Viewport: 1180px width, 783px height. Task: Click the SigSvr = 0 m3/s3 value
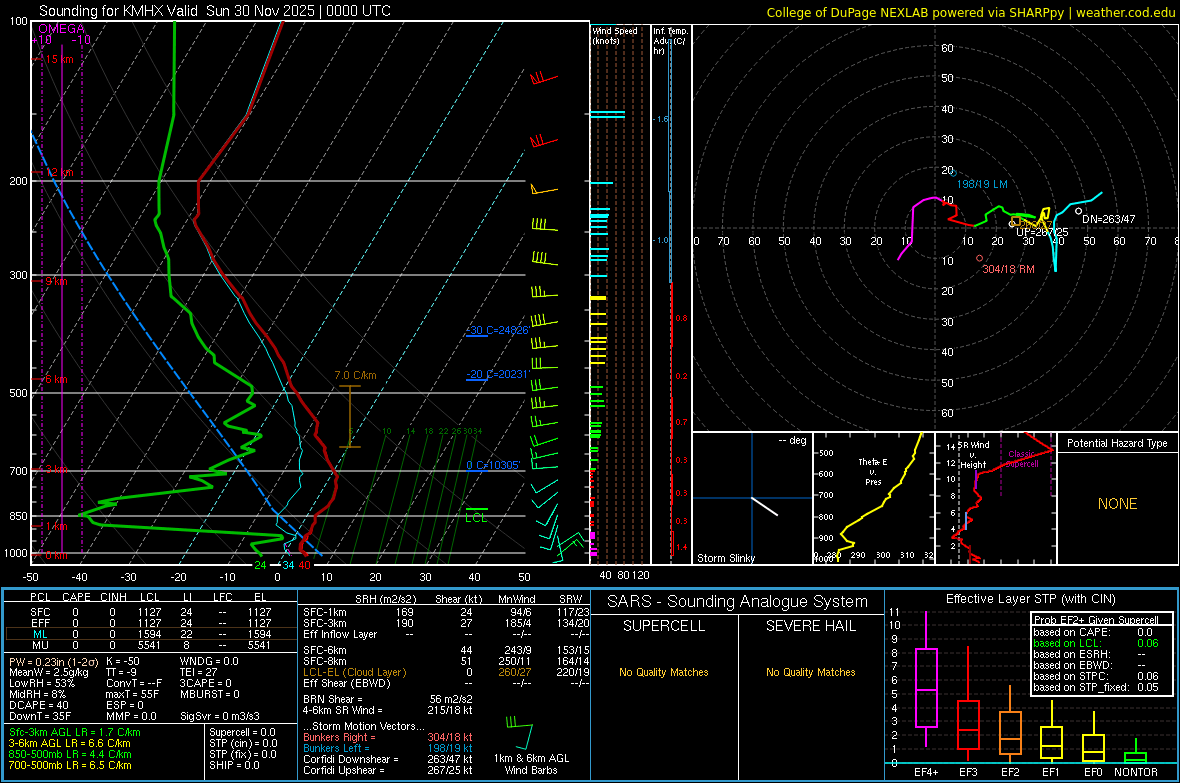(220, 716)
